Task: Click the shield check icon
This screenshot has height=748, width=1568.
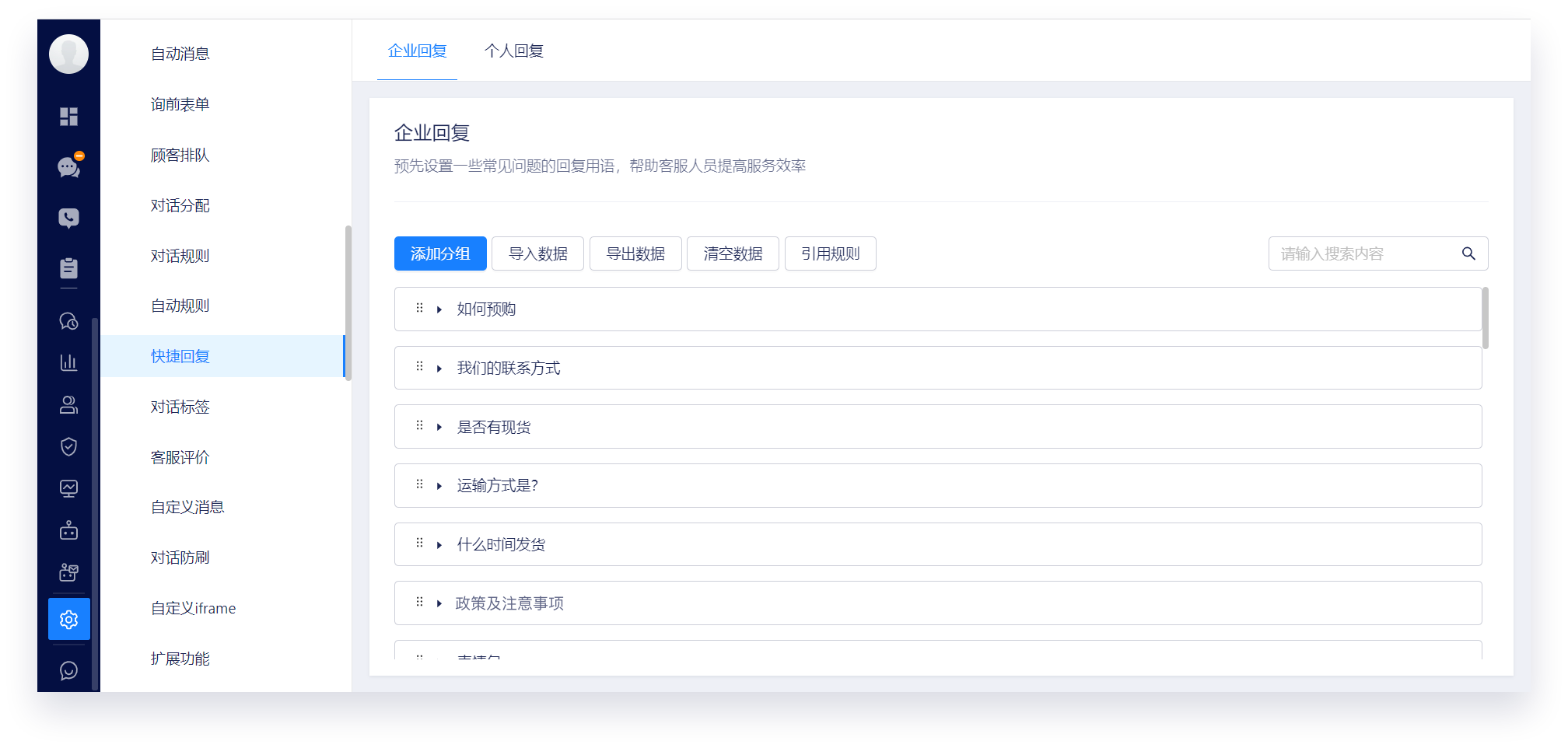Action: coord(68,446)
